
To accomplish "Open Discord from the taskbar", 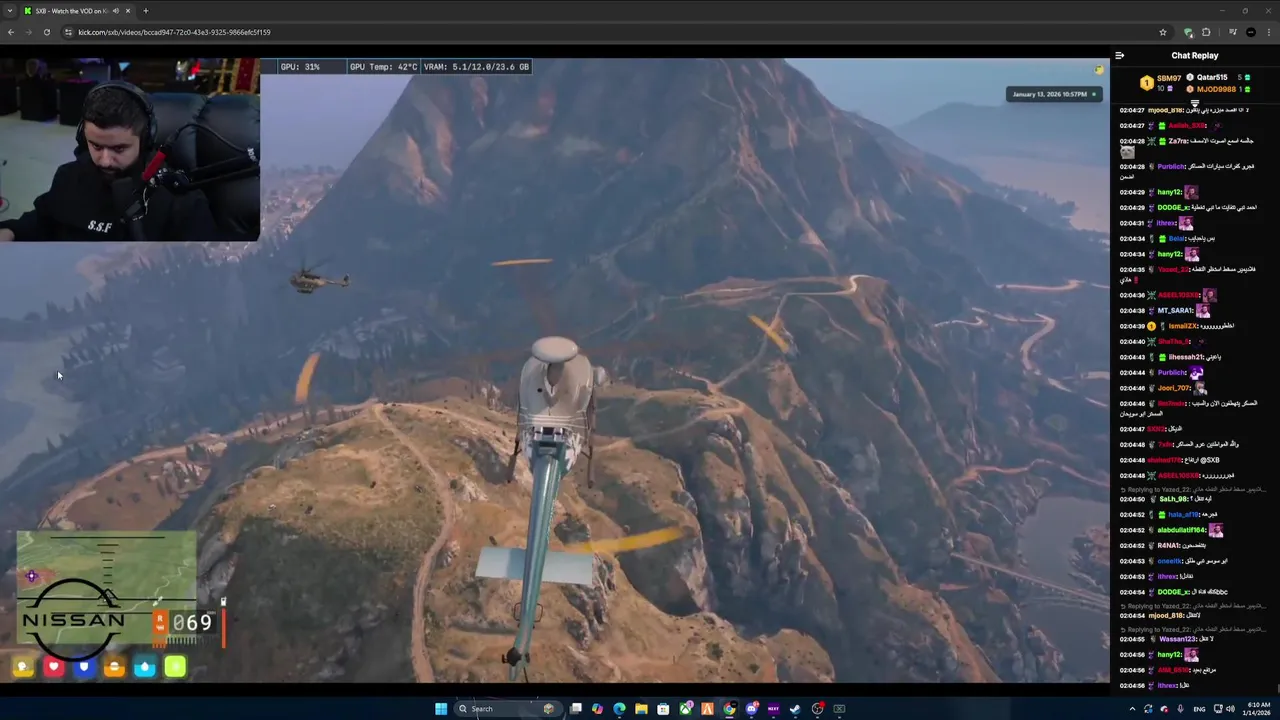I will tap(751, 709).
